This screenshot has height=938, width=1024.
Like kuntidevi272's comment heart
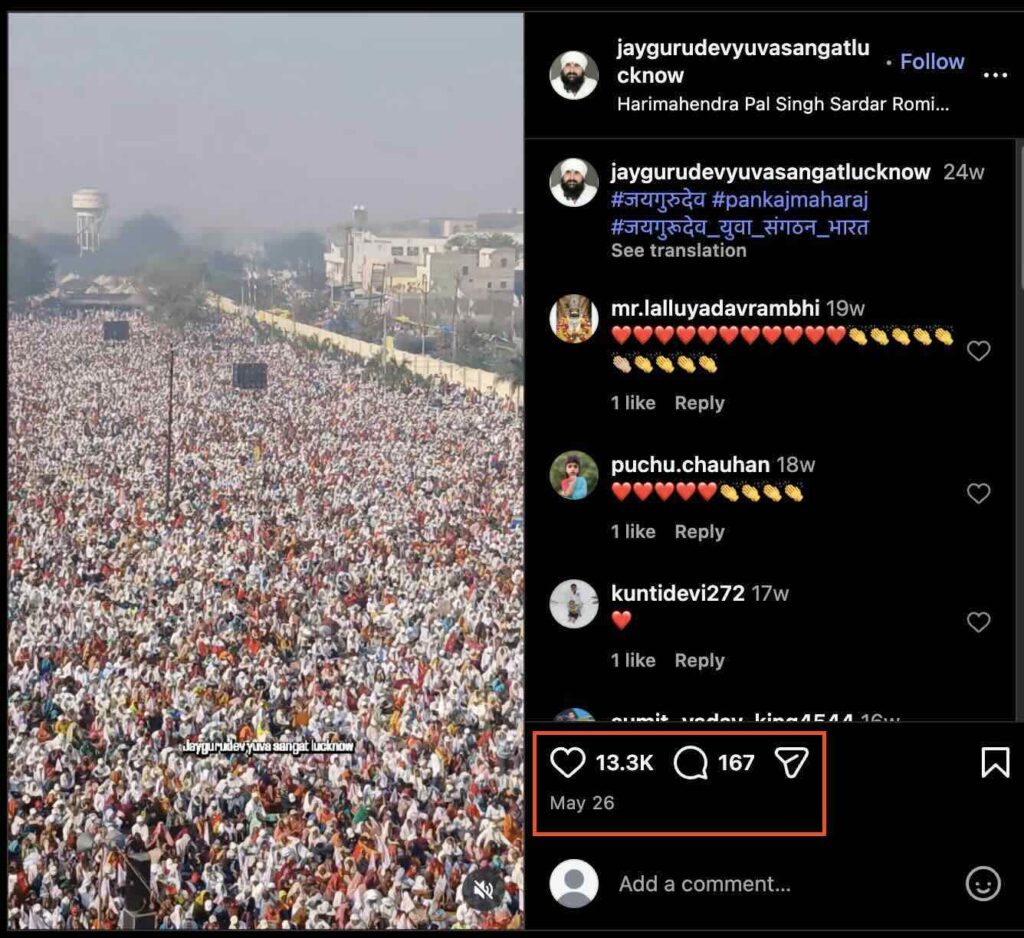[x=978, y=622]
